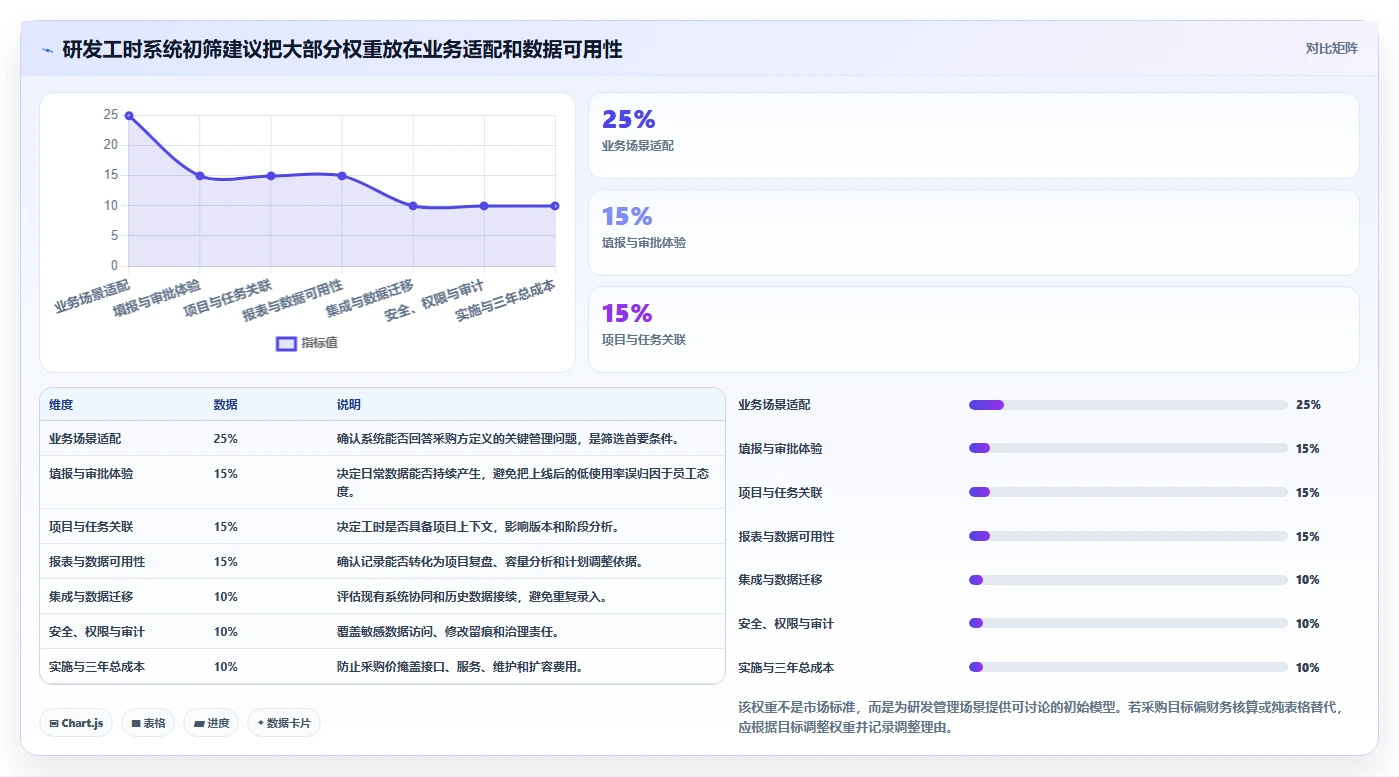The height and width of the screenshot is (777, 1399).
Task: Click the 数据卡片 tag chip
Action: (x=284, y=723)
